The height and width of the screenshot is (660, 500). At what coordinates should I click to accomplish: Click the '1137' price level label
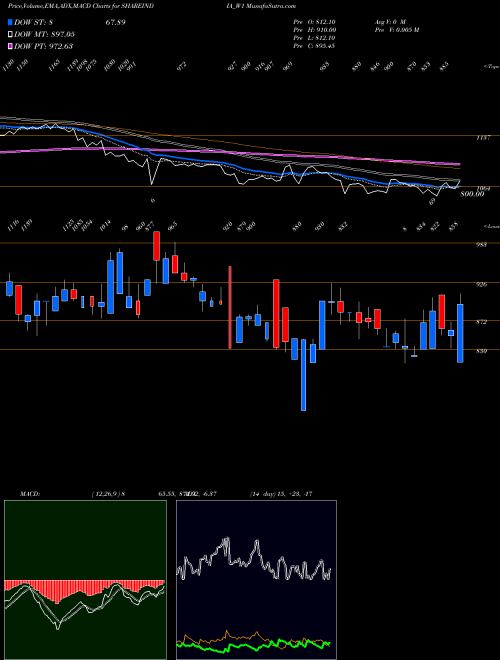pyautogui.click(x=482, y=138)
